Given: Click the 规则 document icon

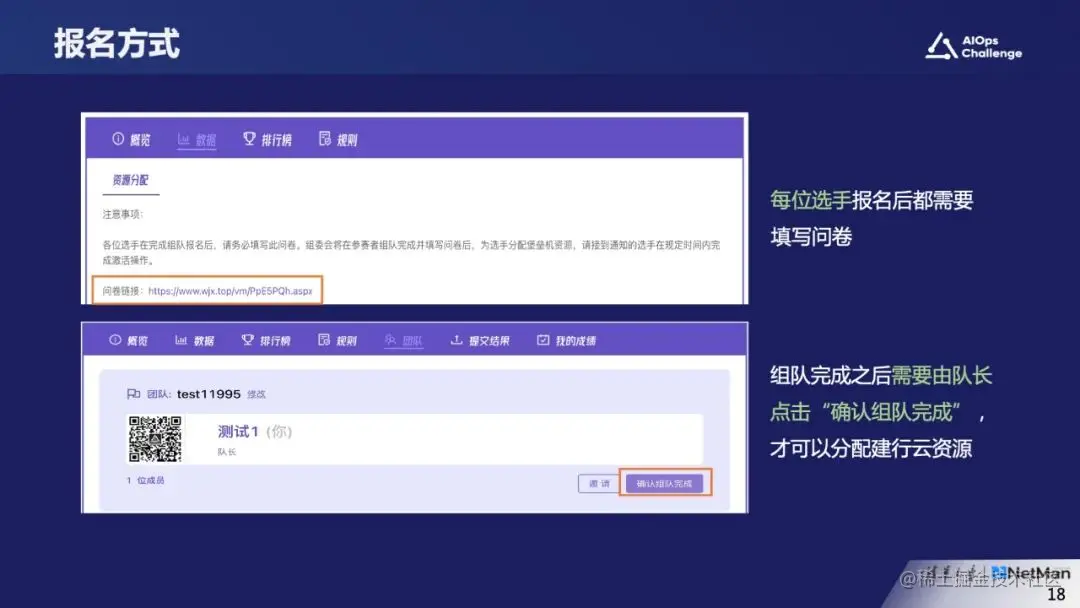Looking at the screenshot, I should point(324,140).
